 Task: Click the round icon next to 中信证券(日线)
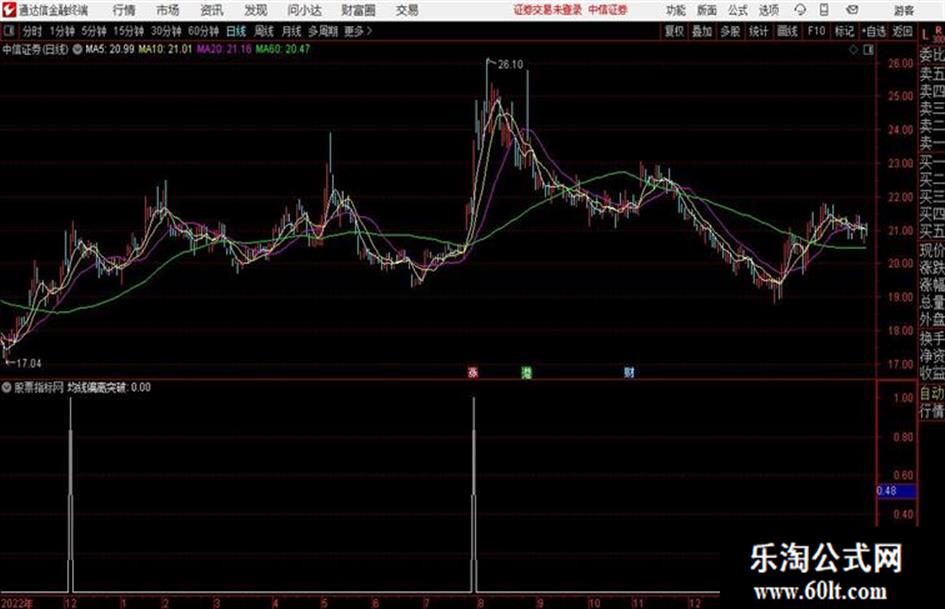click(77, 49)
